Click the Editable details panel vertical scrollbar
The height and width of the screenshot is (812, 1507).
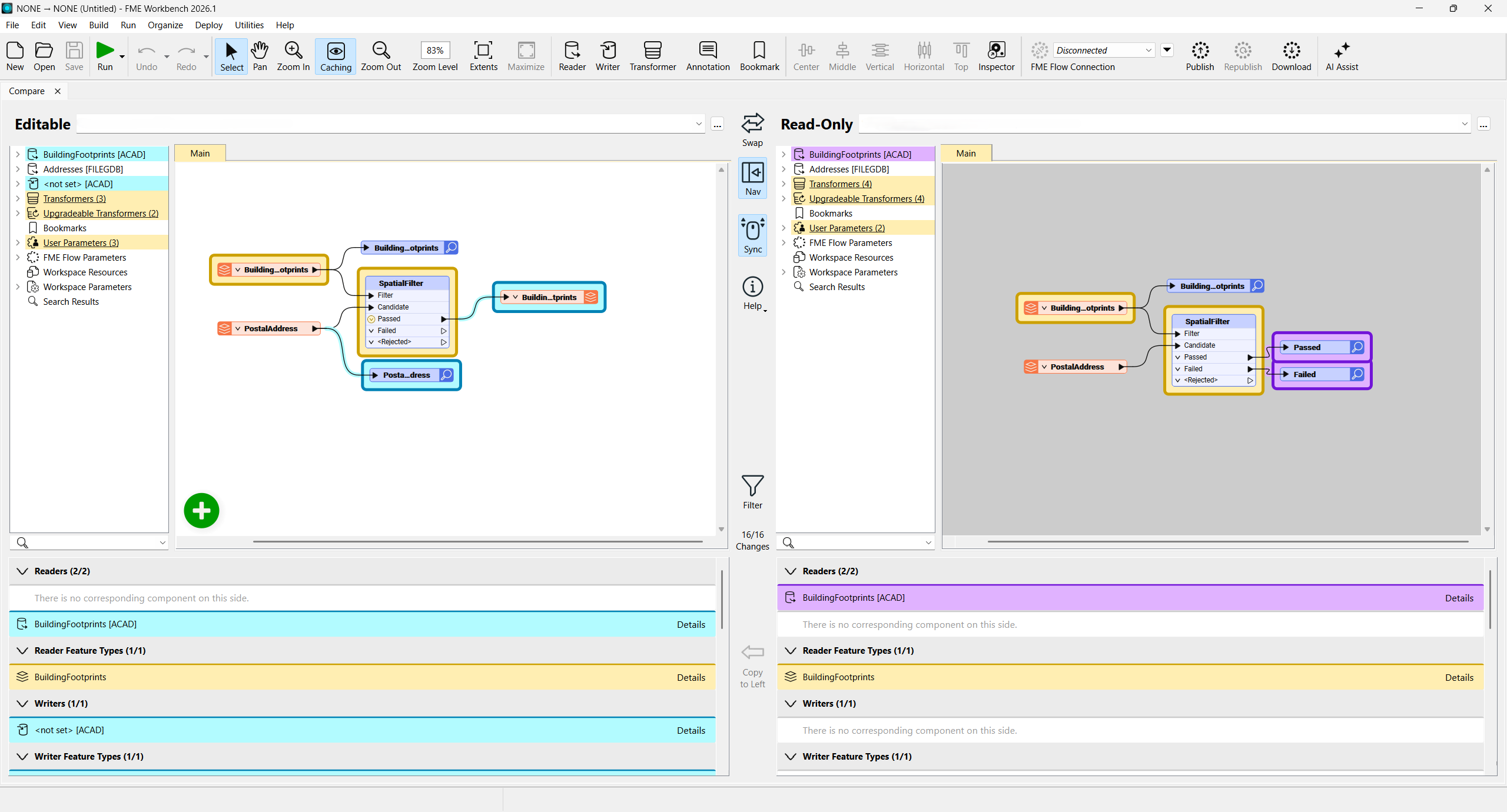point(722,599)
